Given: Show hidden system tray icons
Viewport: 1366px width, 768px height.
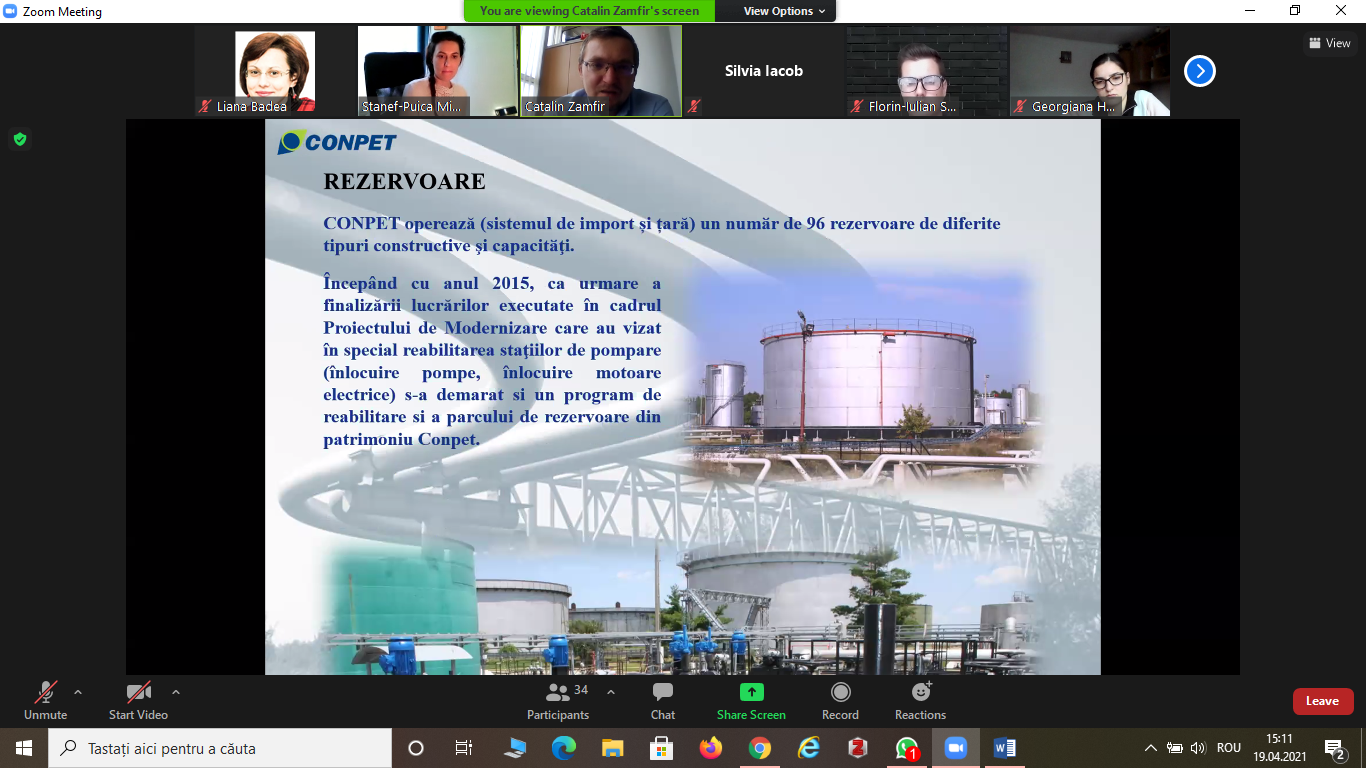Looking at the screenshot, I should tap(1150, 748).
